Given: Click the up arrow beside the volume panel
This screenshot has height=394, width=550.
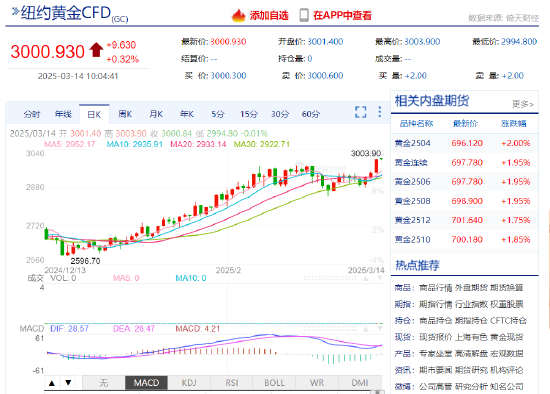Looking at the screenshot, I should pyautogui.click(x=366, y=278).
